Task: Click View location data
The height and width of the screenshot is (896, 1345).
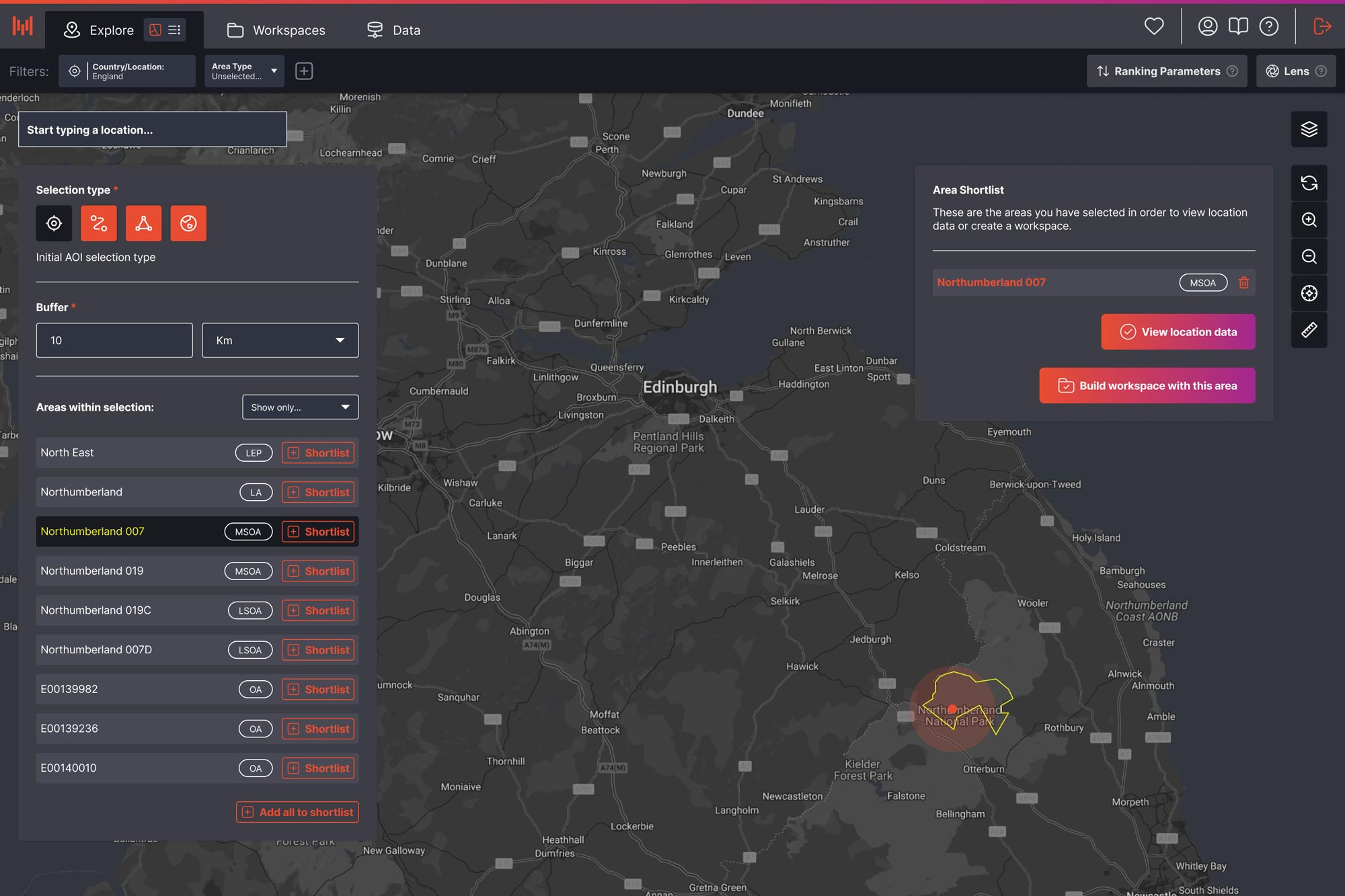Action: tap(1178, 332)
